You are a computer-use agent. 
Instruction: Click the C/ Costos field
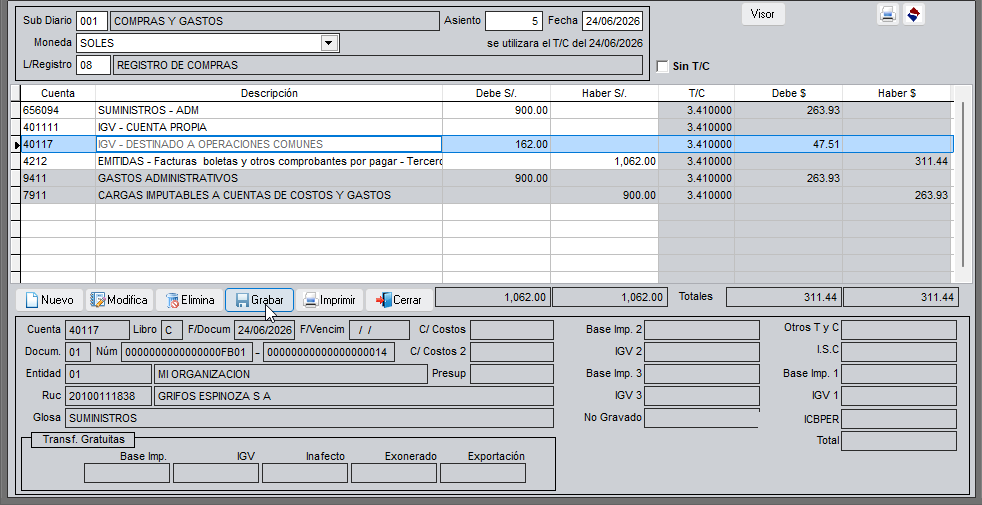coord(512,330)
